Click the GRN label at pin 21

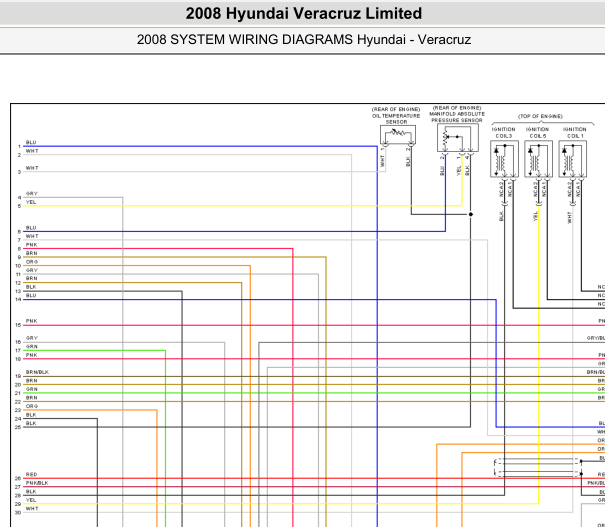pos(32,389)
